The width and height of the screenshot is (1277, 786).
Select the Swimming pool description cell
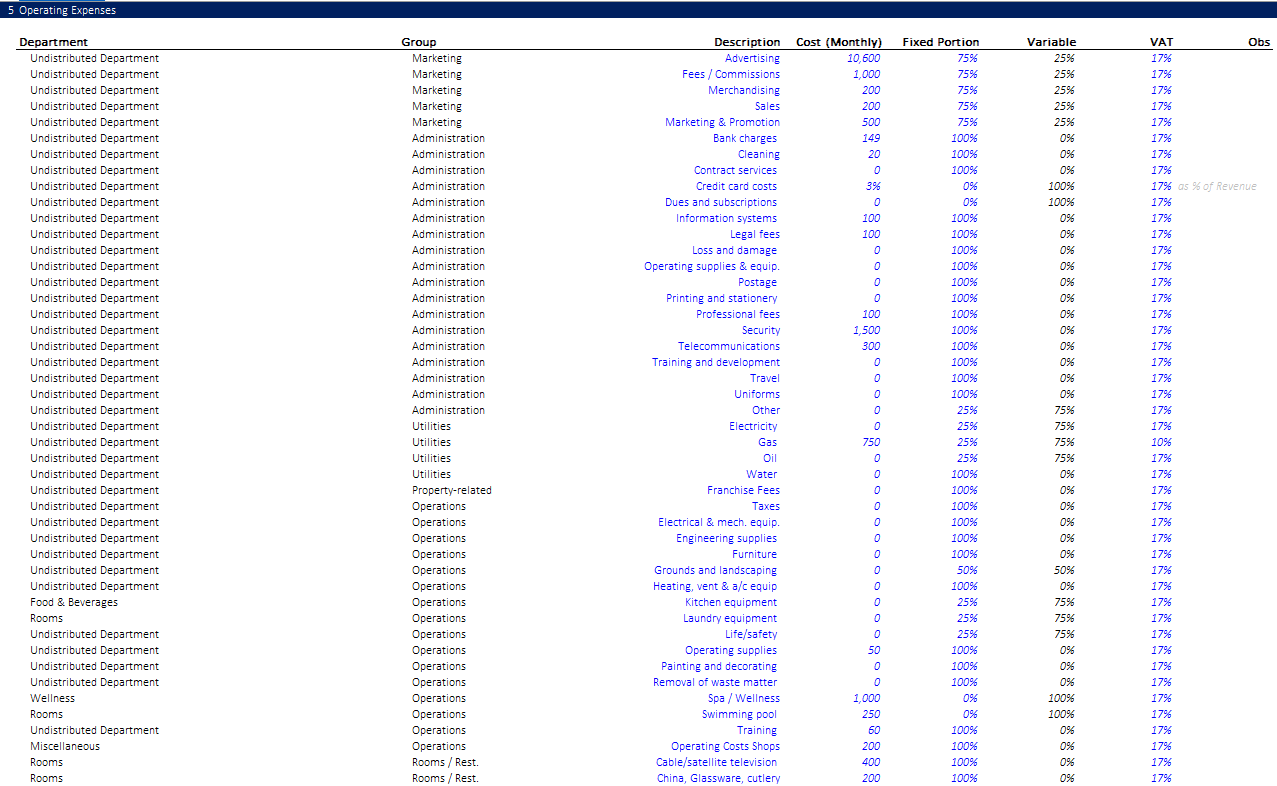pyautogui.click(x=739, y=714)
